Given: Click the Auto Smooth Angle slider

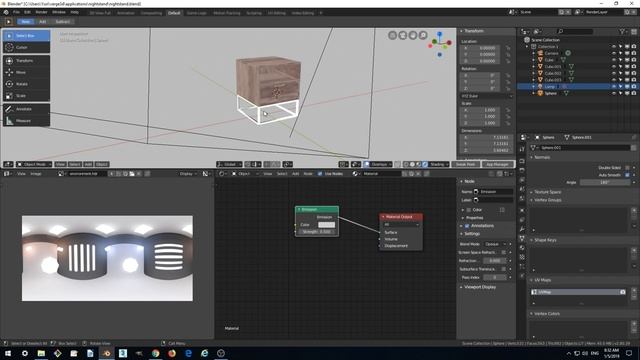Looking at the screenshot, I should pos(604,182).
